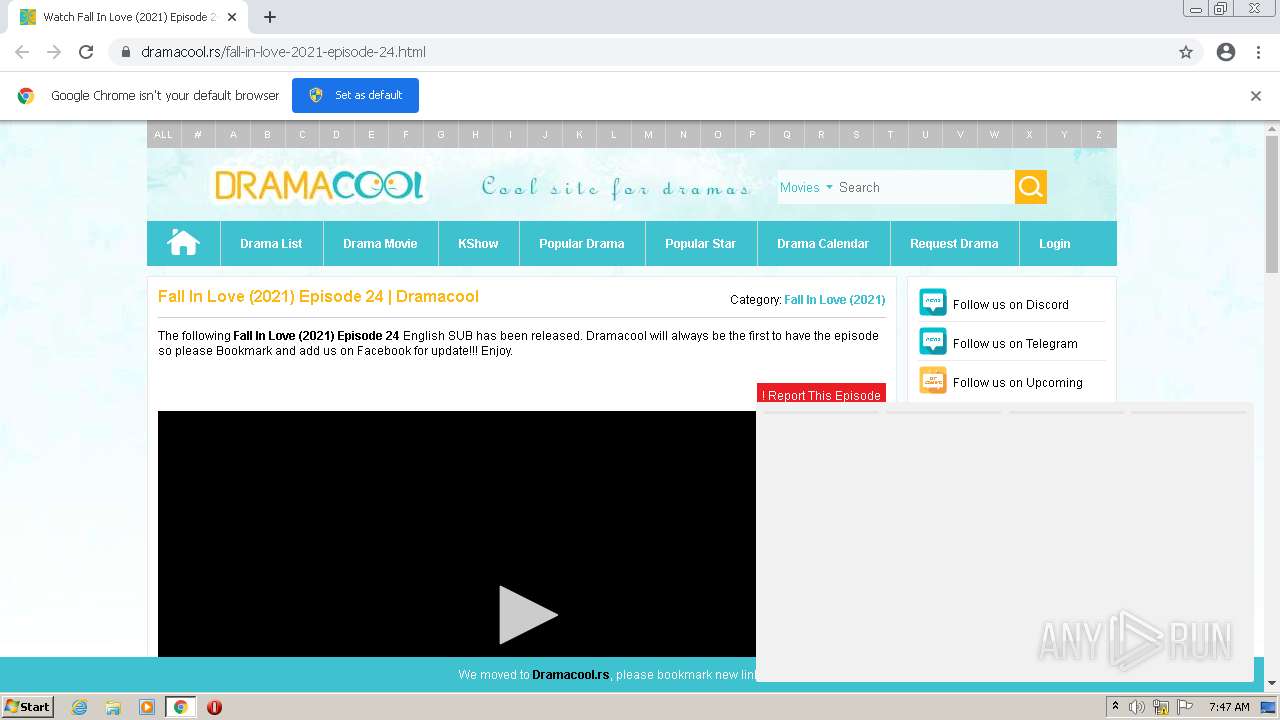Open the Drama Calendar menu
This screenshot has height=720, width=1280.
pyautogui.click(x=823, y=243)
